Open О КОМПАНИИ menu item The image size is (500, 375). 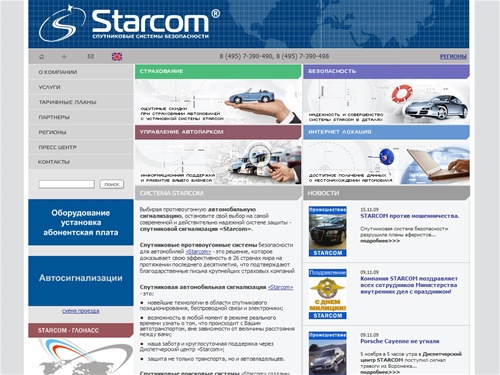(x=81, y=72)
